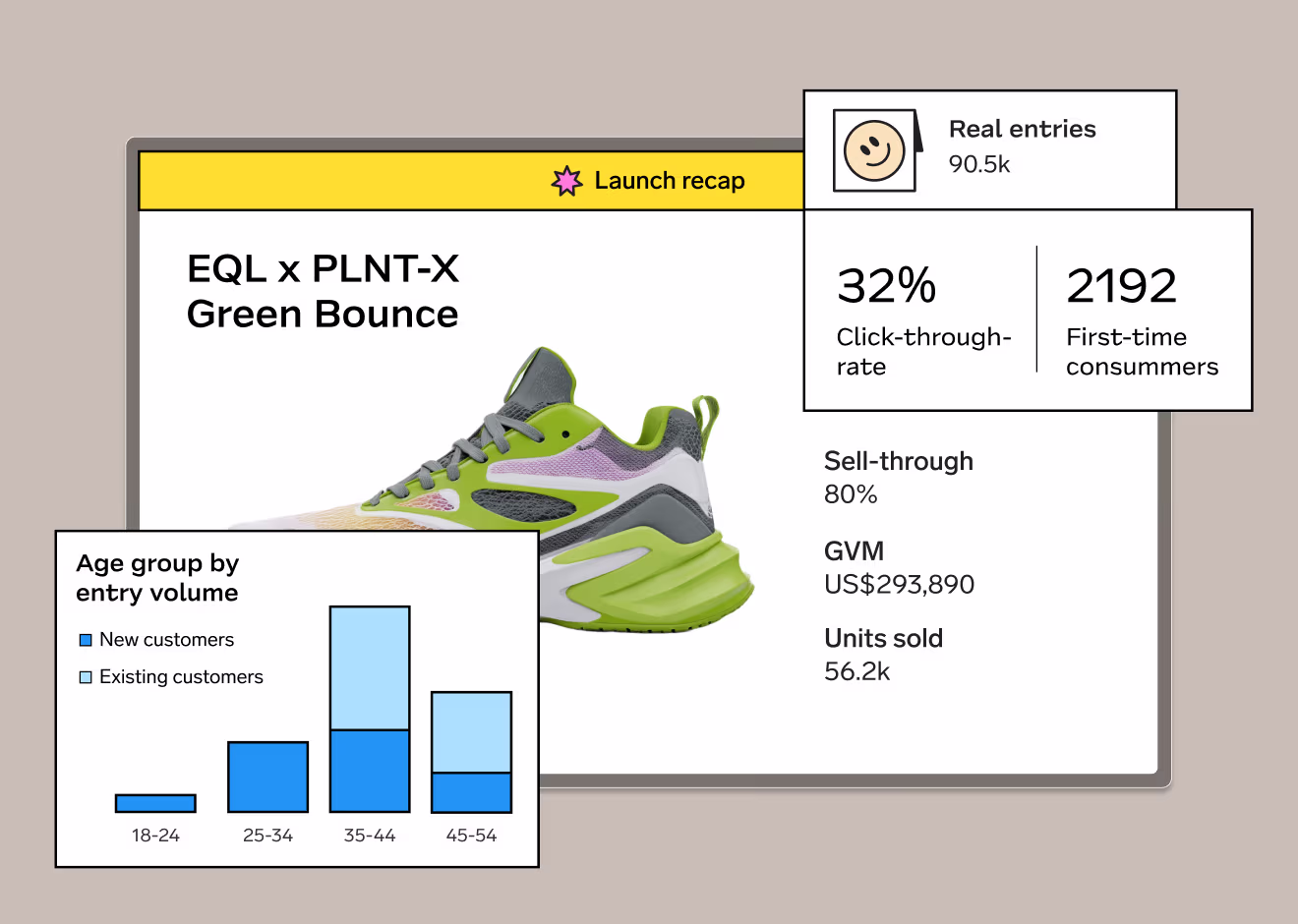Viewport: 1298px width, 924px height.
Task: Click the US$293,890 value
Action: [900, 585]
